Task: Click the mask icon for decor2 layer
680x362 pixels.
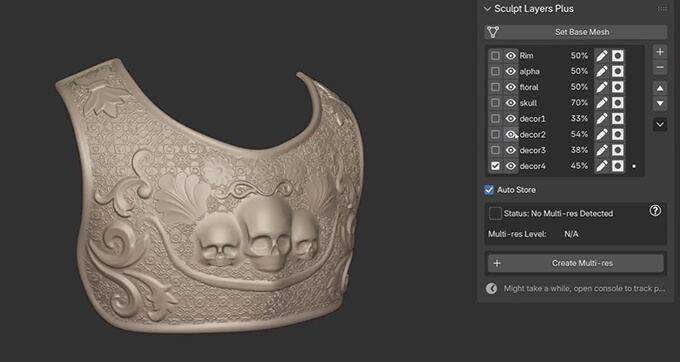Action: point(618,134)
